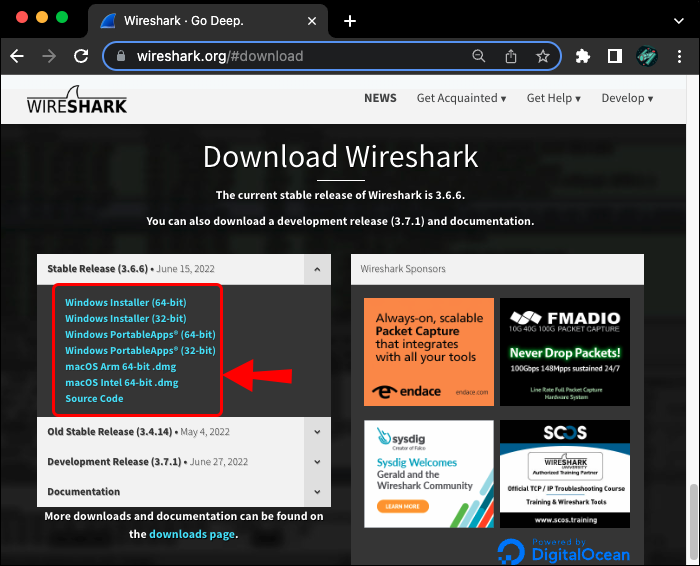Open the tab search chevron
Image resolution: width=700 pixels, height=566 pixels.
[x=679, y=21]
